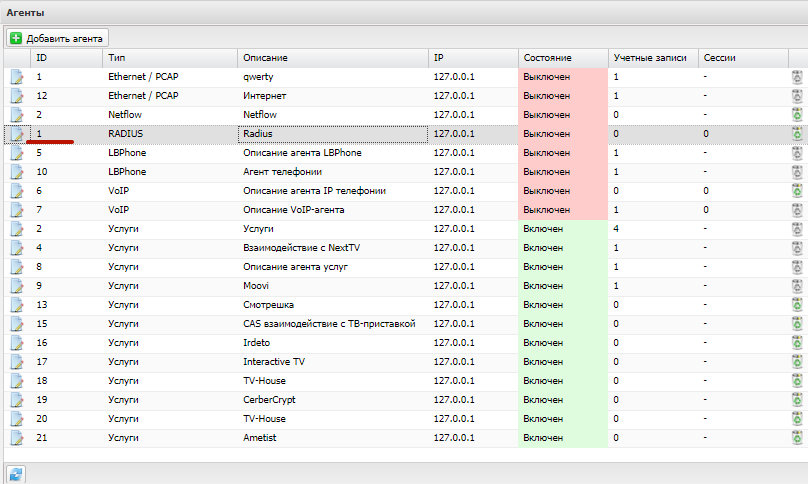This screenshot has height=484, width=808.
Task: Click the edit icon for the Moovi agent
Action: tap(17, 286)
